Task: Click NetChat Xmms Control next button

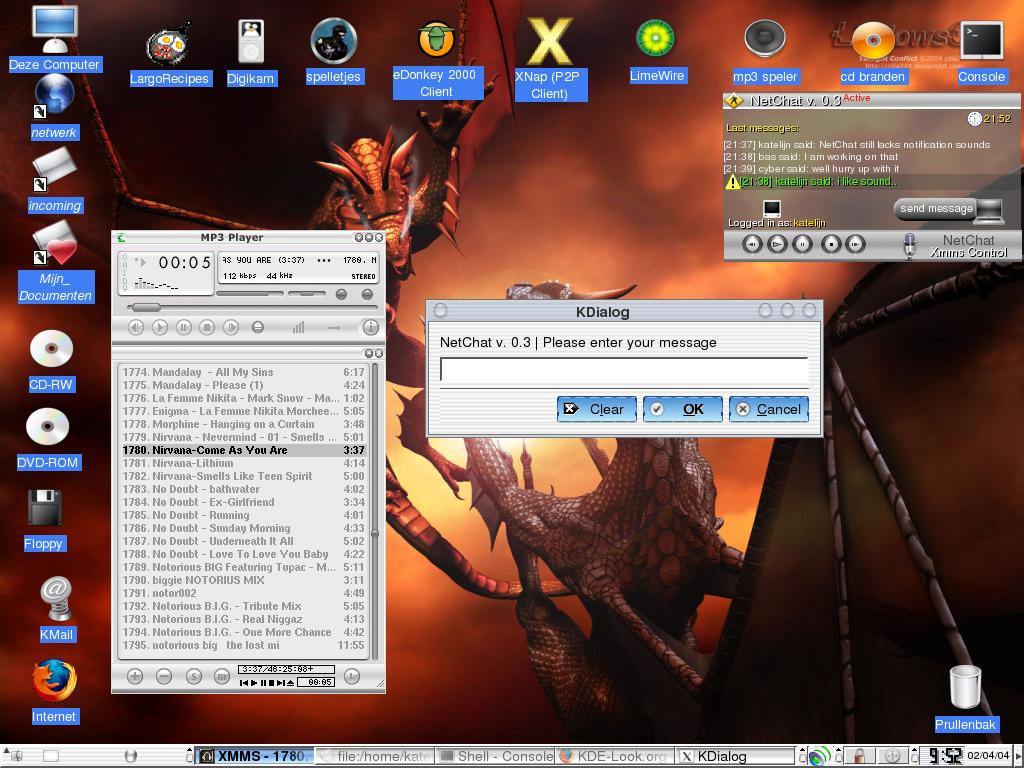Action: coord(856,244)
